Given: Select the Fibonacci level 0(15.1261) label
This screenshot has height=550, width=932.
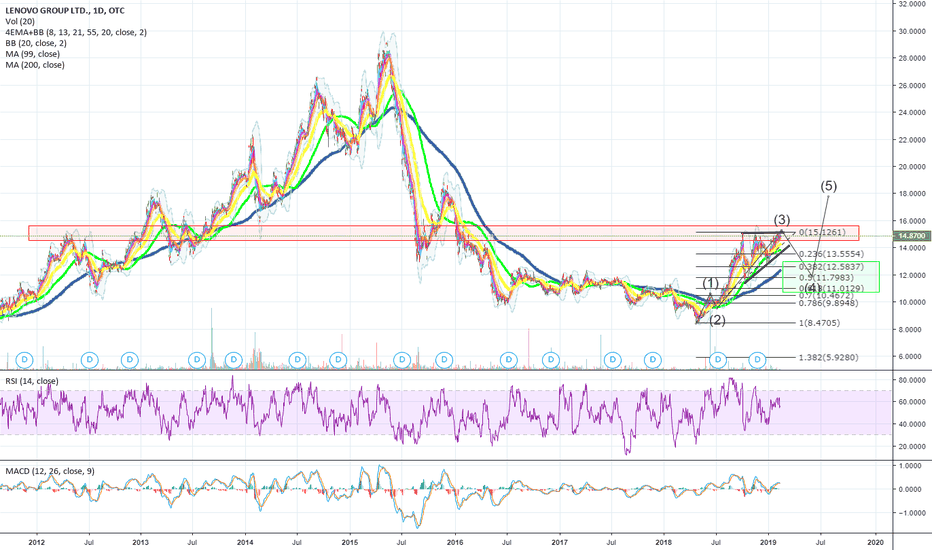Looking at the screenshot, I should 822,232.
